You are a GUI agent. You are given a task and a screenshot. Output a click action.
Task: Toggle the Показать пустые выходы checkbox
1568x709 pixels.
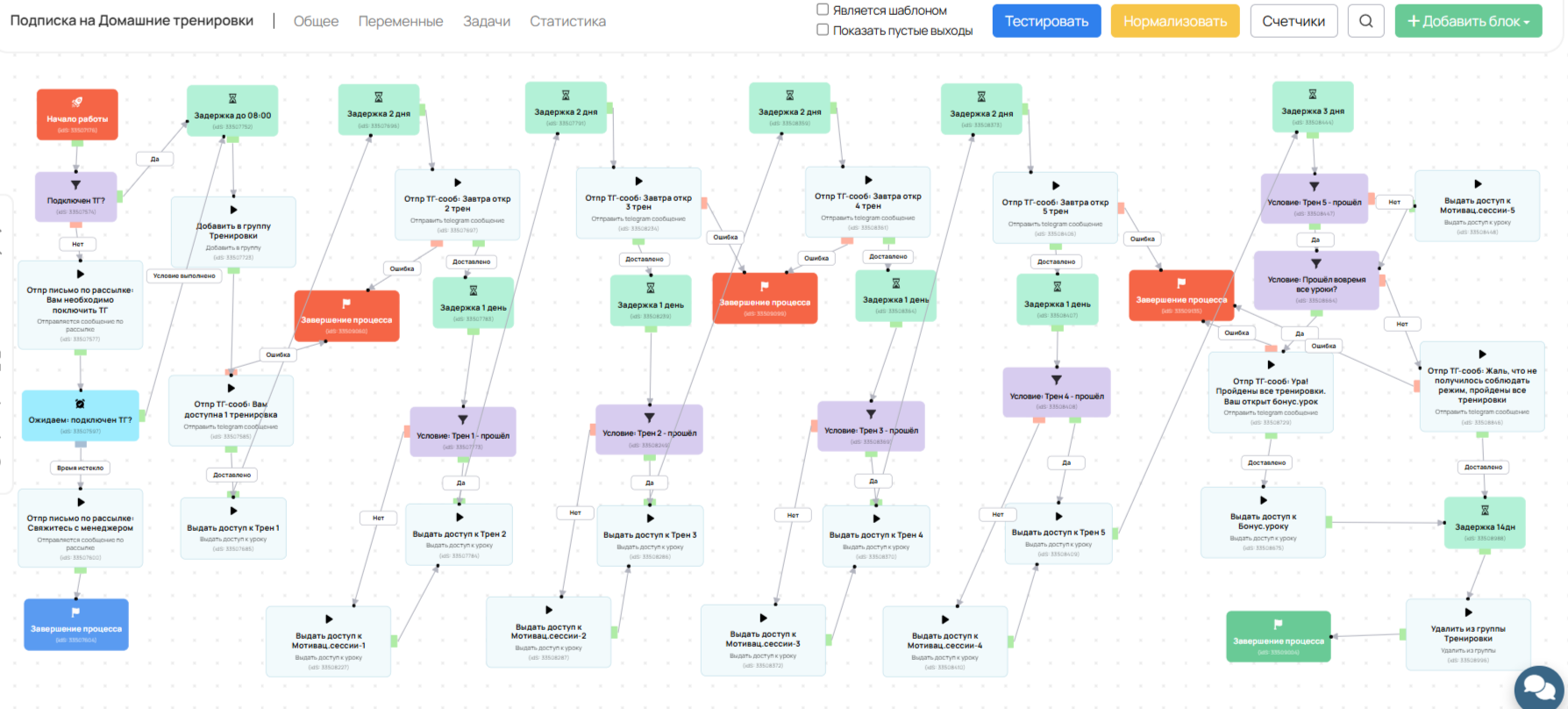pyautogui.click(x=823, y=30)
